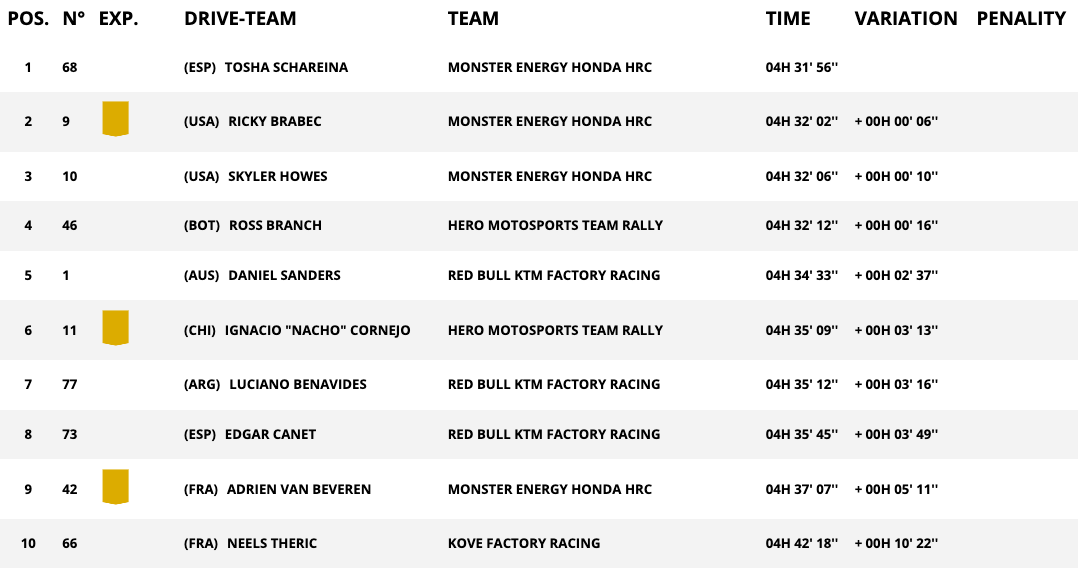Image resolution: width=1079 pixels, height=570 pixels.
Task: Click the POS. column header
Action: (x=28, y=18)
